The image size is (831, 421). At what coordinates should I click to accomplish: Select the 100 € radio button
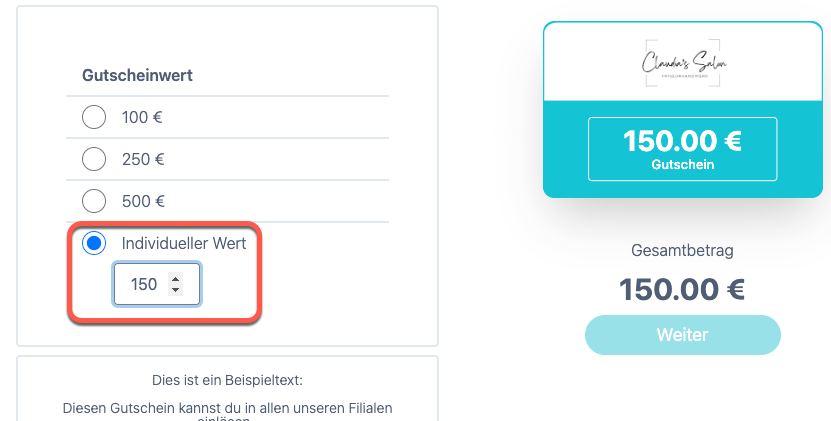coord(94,117)
